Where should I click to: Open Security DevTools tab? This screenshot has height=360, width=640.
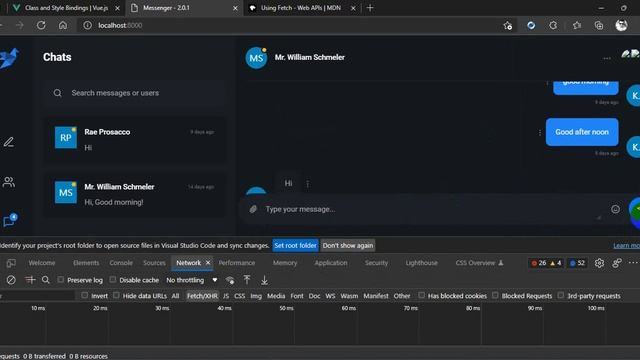click(x=376, y=263)
